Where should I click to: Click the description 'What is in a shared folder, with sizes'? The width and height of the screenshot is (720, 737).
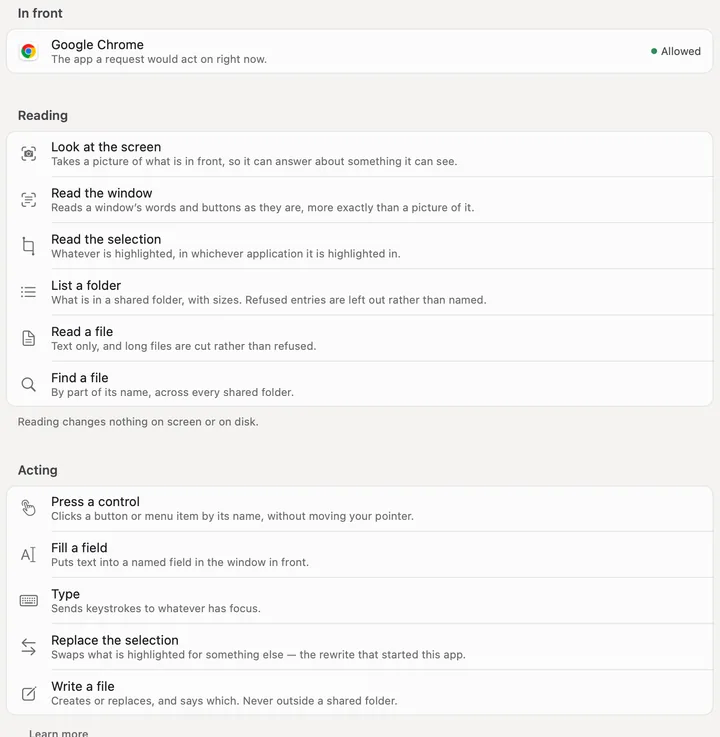pyautogui.click(x=269, y=300)
